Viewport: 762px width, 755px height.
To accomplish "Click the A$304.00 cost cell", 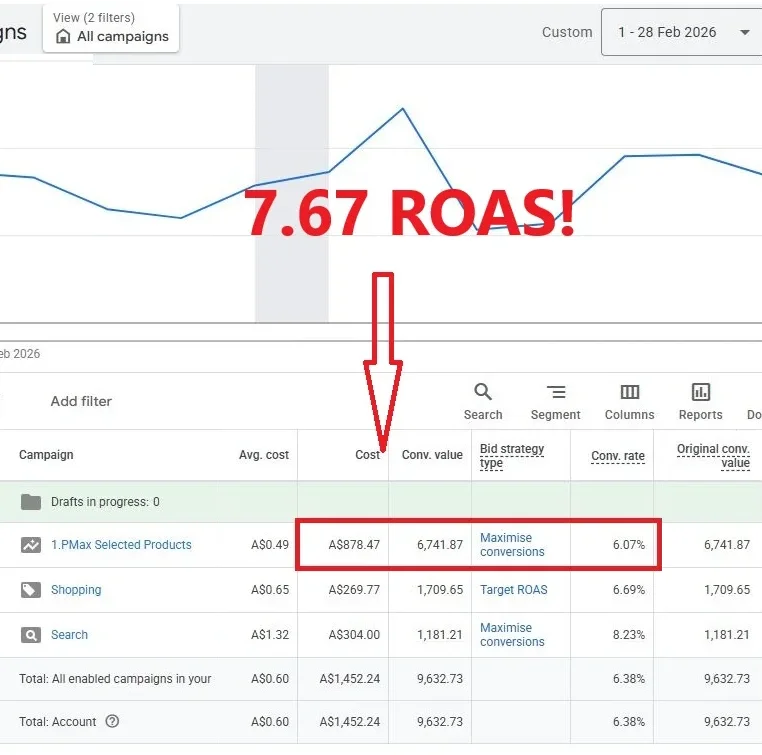I will pyautogui.click(x=354, y=635).
